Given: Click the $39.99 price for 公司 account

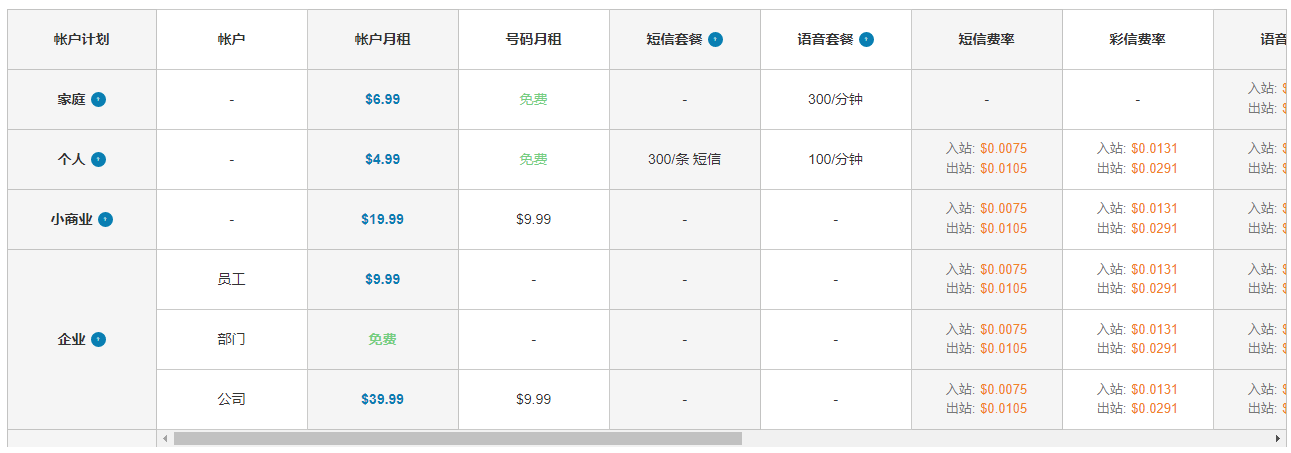Looking at the screenshot, I should [382, 400].
